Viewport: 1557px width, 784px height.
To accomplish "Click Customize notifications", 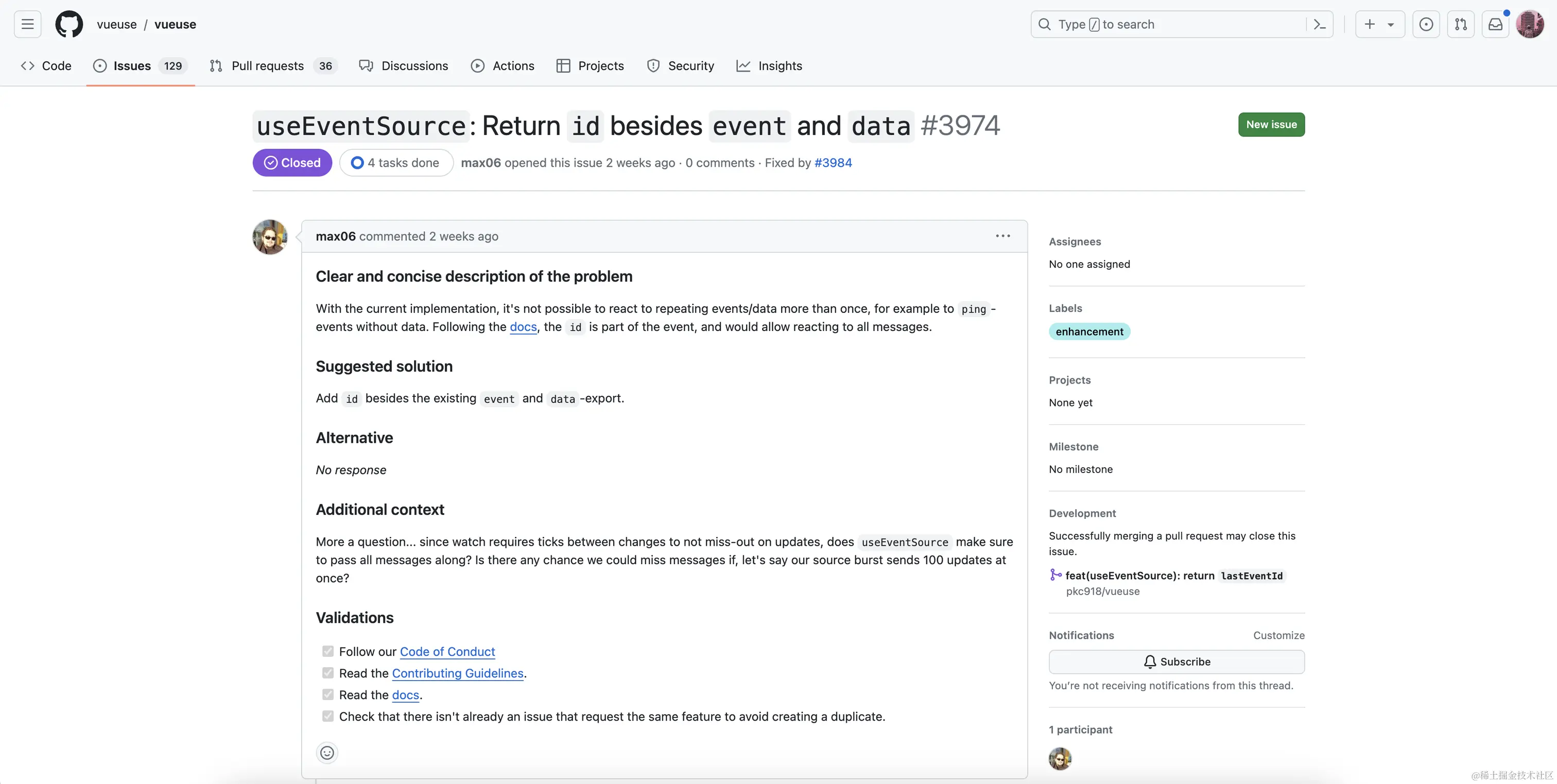I will [x=1278, y=635].
